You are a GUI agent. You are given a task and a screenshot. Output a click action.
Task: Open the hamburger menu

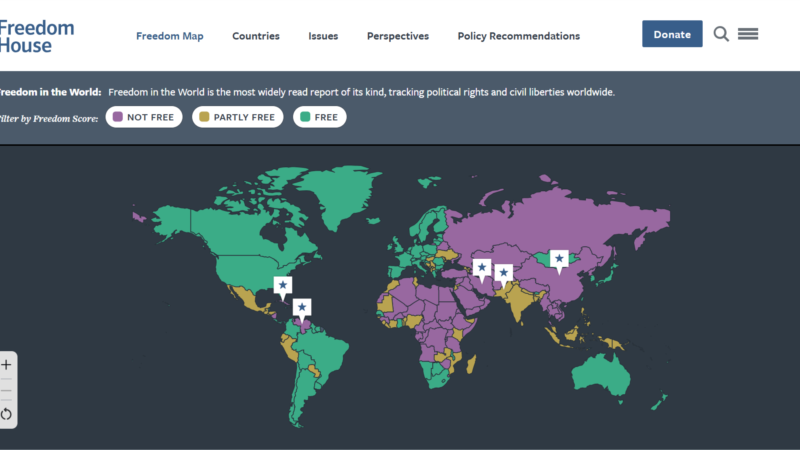click(x=748, y=34)
